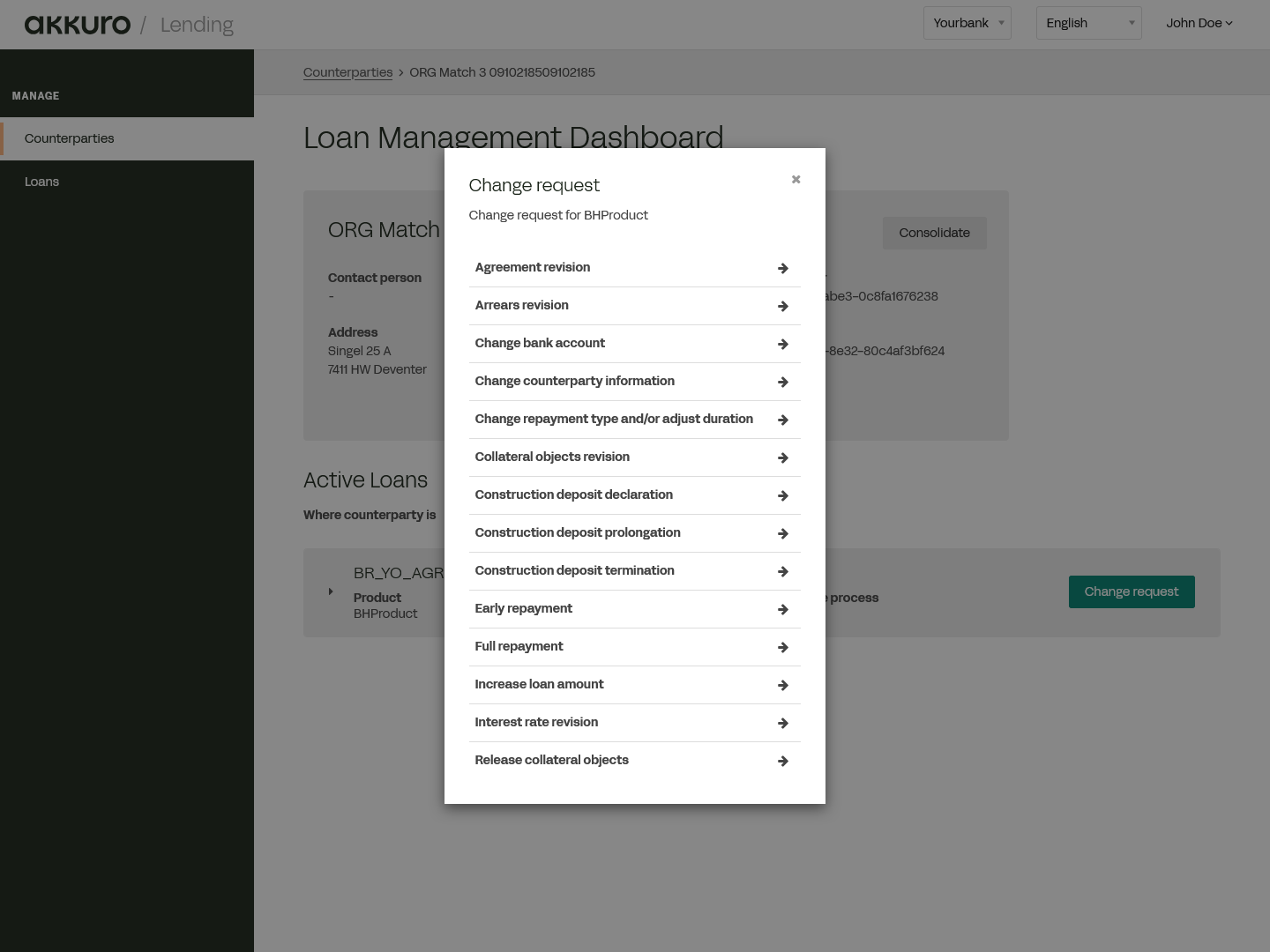This screenshot has height=952, width=1270.
Task: Open Counterparties from the Manage sidebar
Action: click(x=69, y=138)
